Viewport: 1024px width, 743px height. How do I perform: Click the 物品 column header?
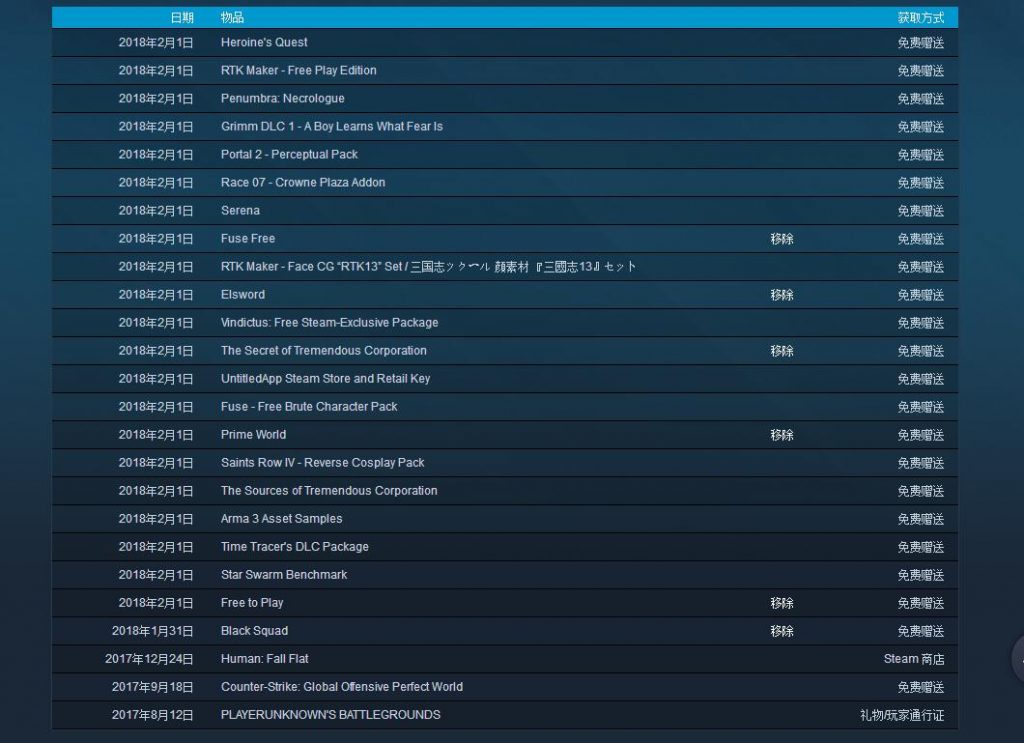click(x=232, y=18)
